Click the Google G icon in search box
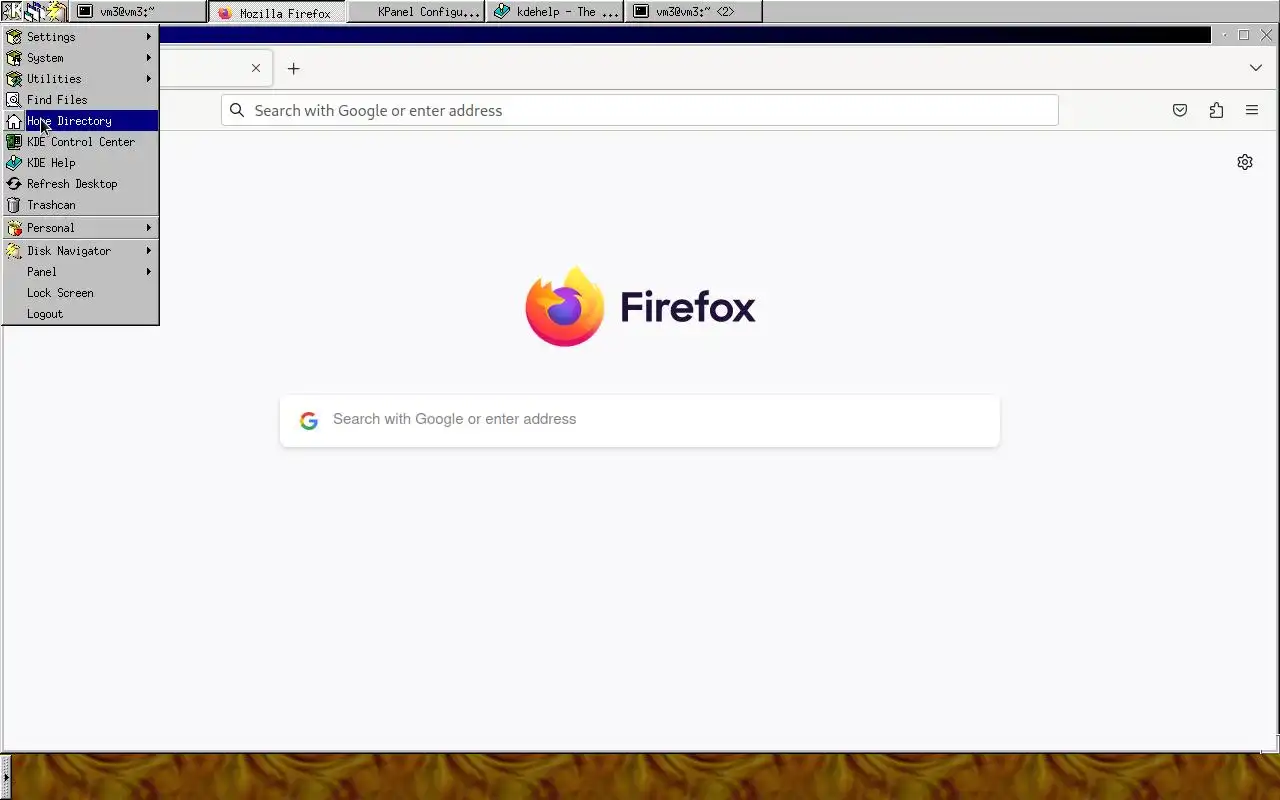 point(309,421)
